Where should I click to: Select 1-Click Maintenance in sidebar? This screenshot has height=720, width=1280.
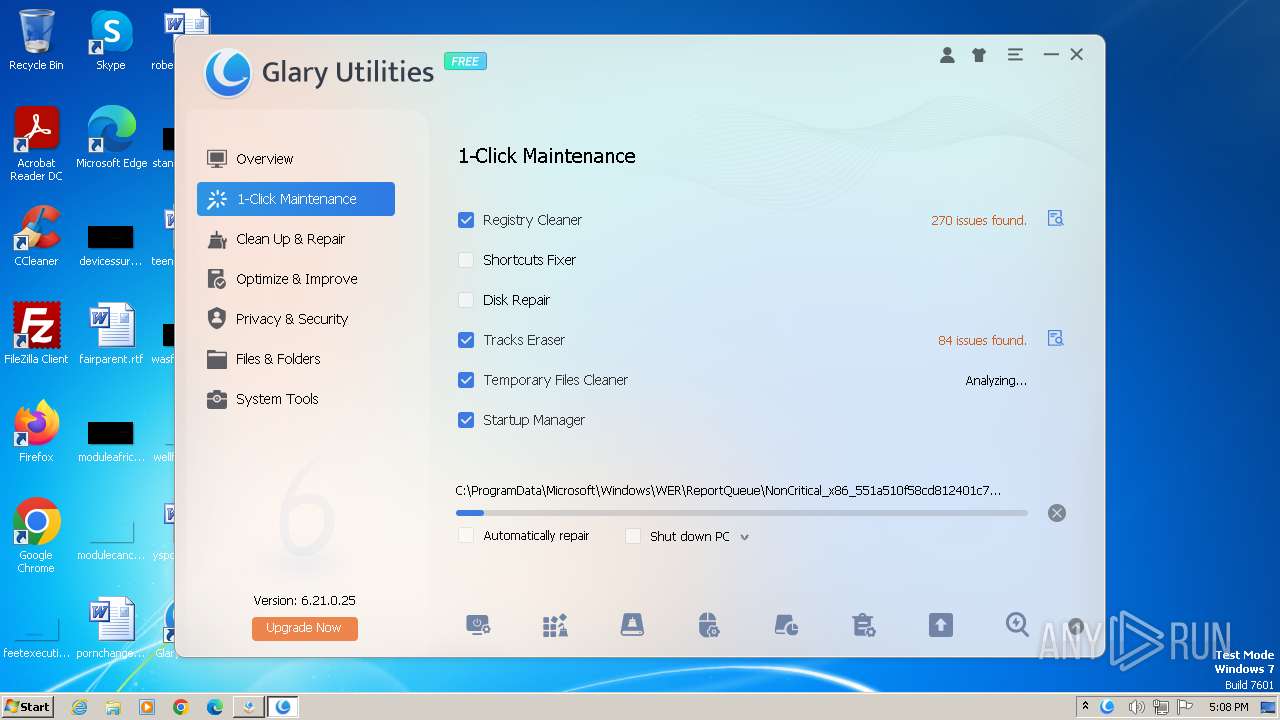[x=296, y=198]
